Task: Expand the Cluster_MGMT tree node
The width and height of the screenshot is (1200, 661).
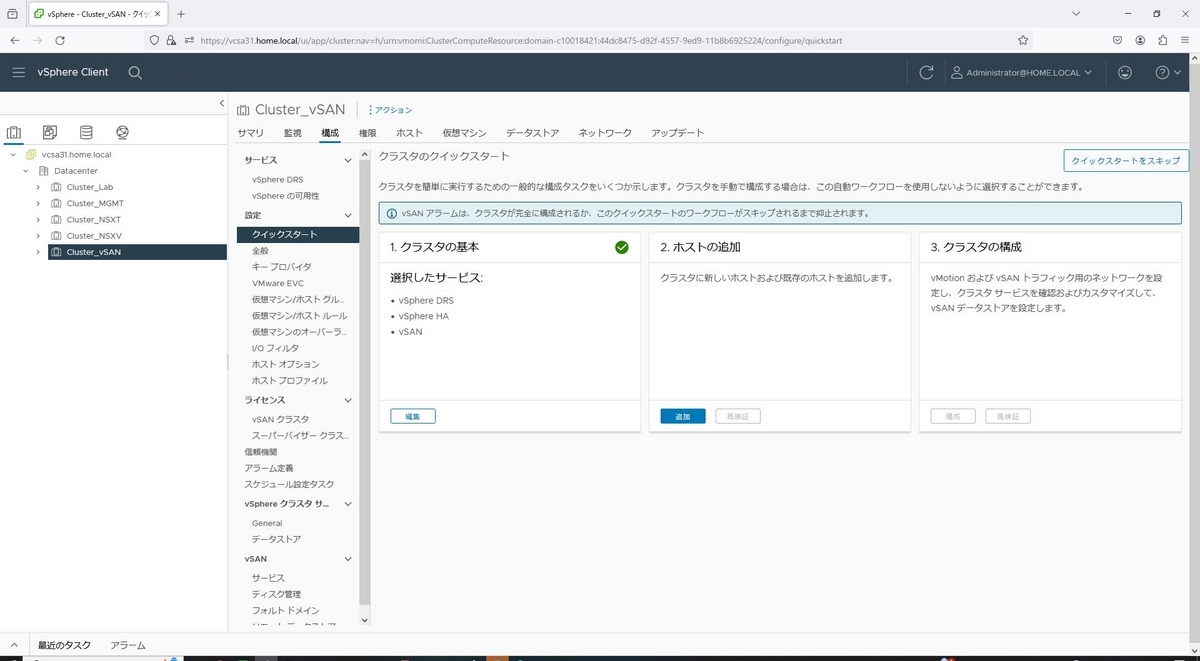Action: 38,203
